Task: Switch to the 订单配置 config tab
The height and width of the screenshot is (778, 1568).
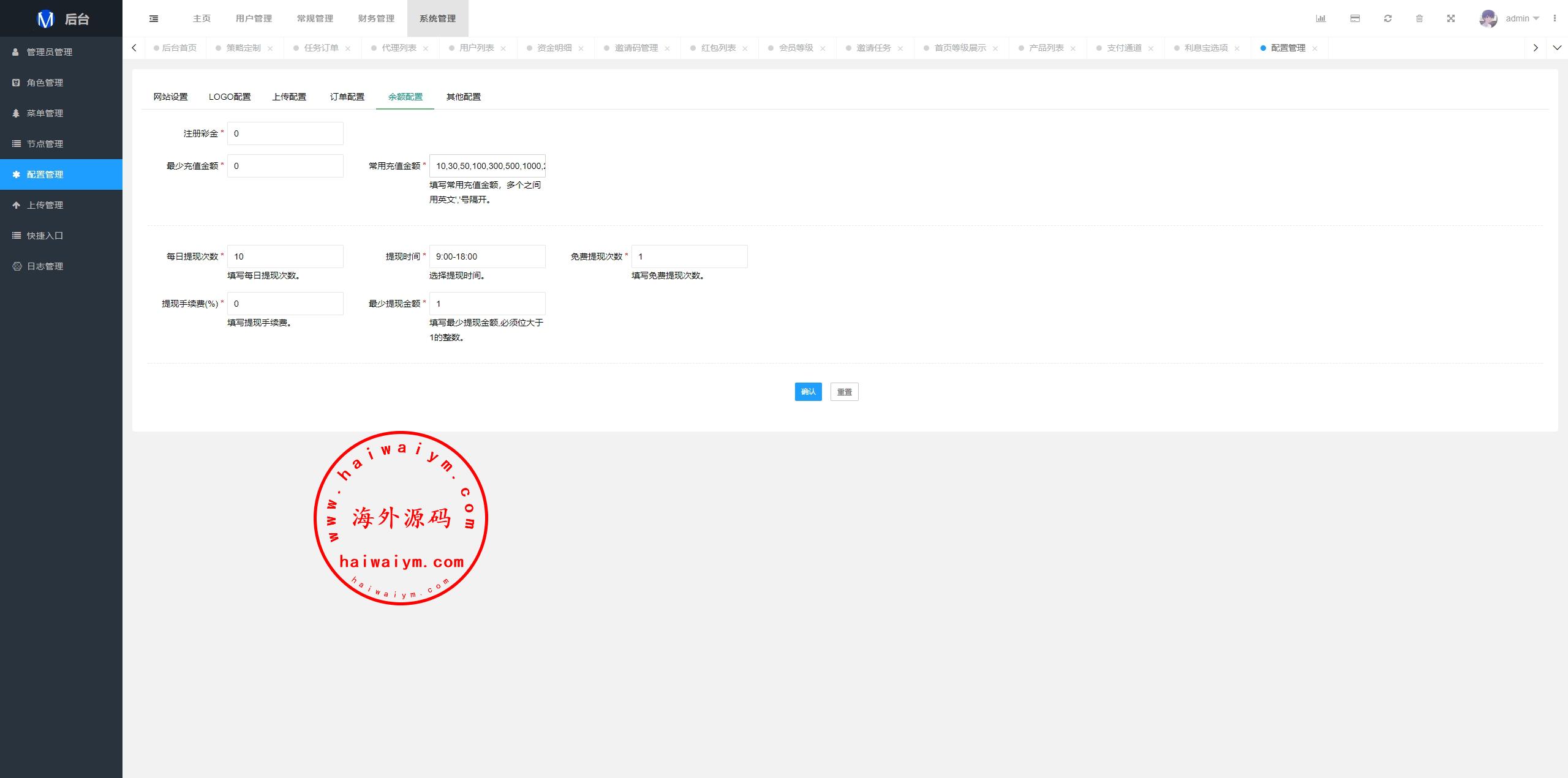Action: 347,97
